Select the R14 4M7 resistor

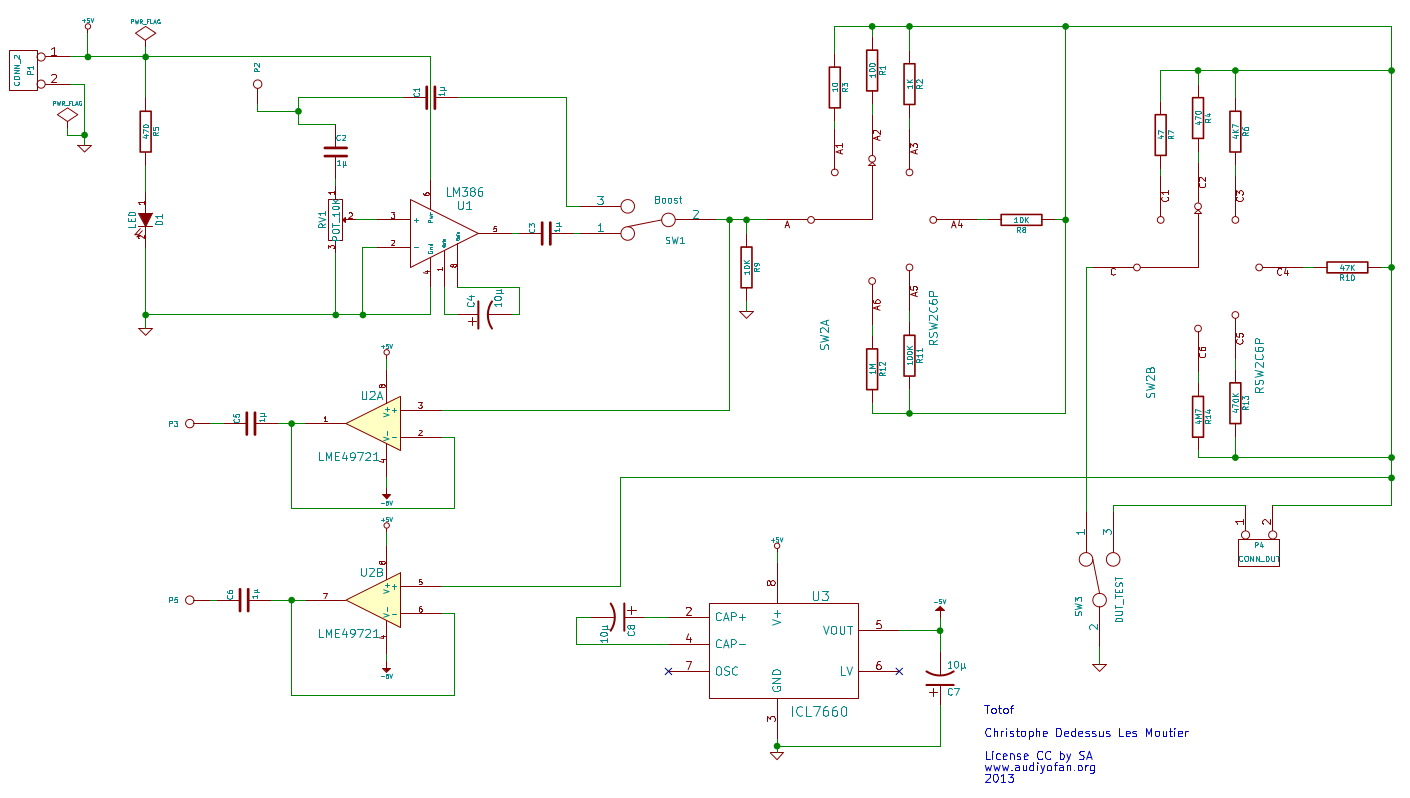(x=1198, y=416)
